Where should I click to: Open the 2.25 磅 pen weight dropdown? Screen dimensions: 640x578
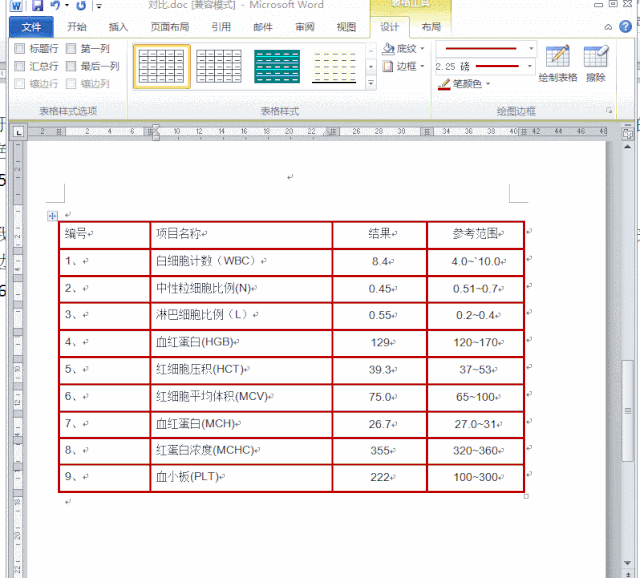530,66
